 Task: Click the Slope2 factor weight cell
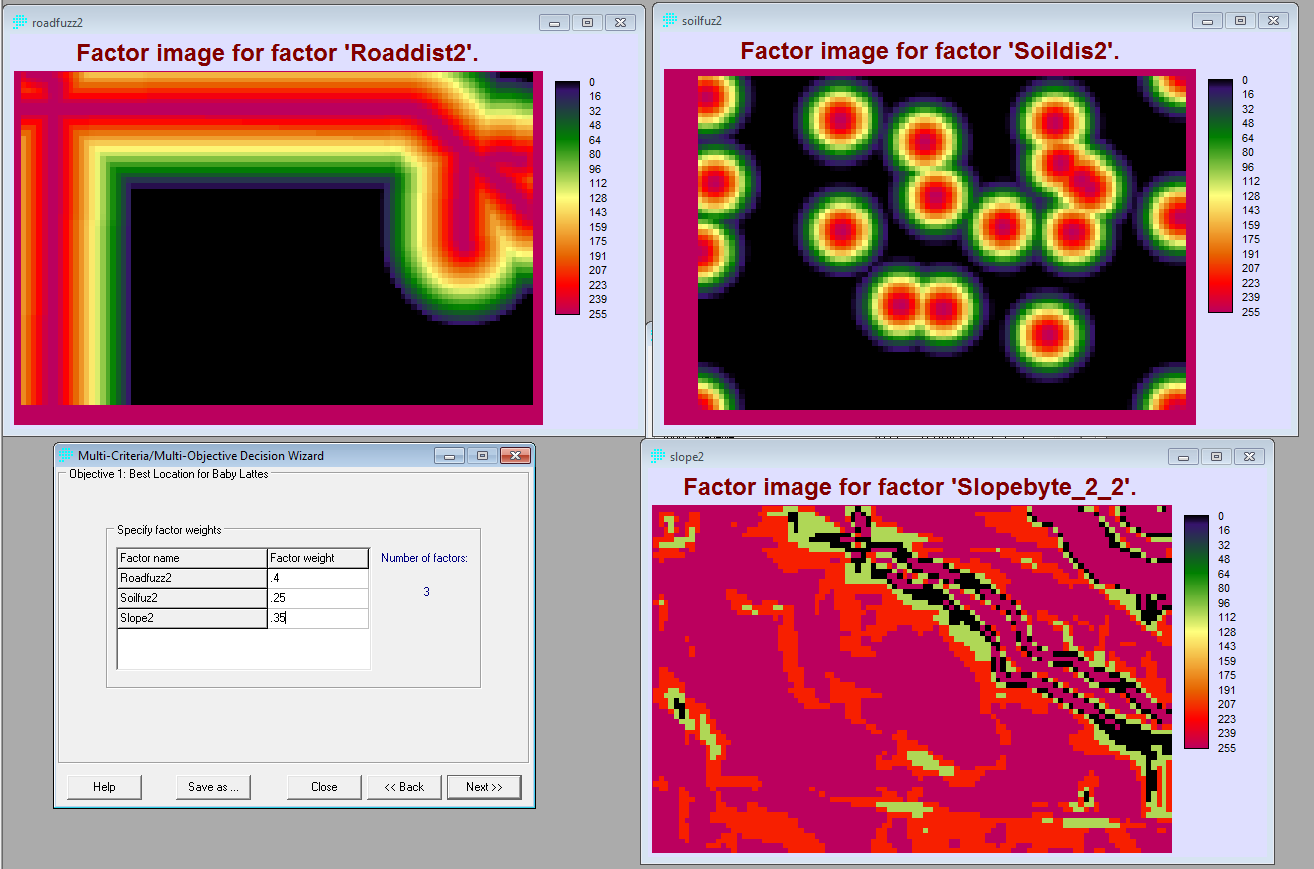tap(317, 618)
